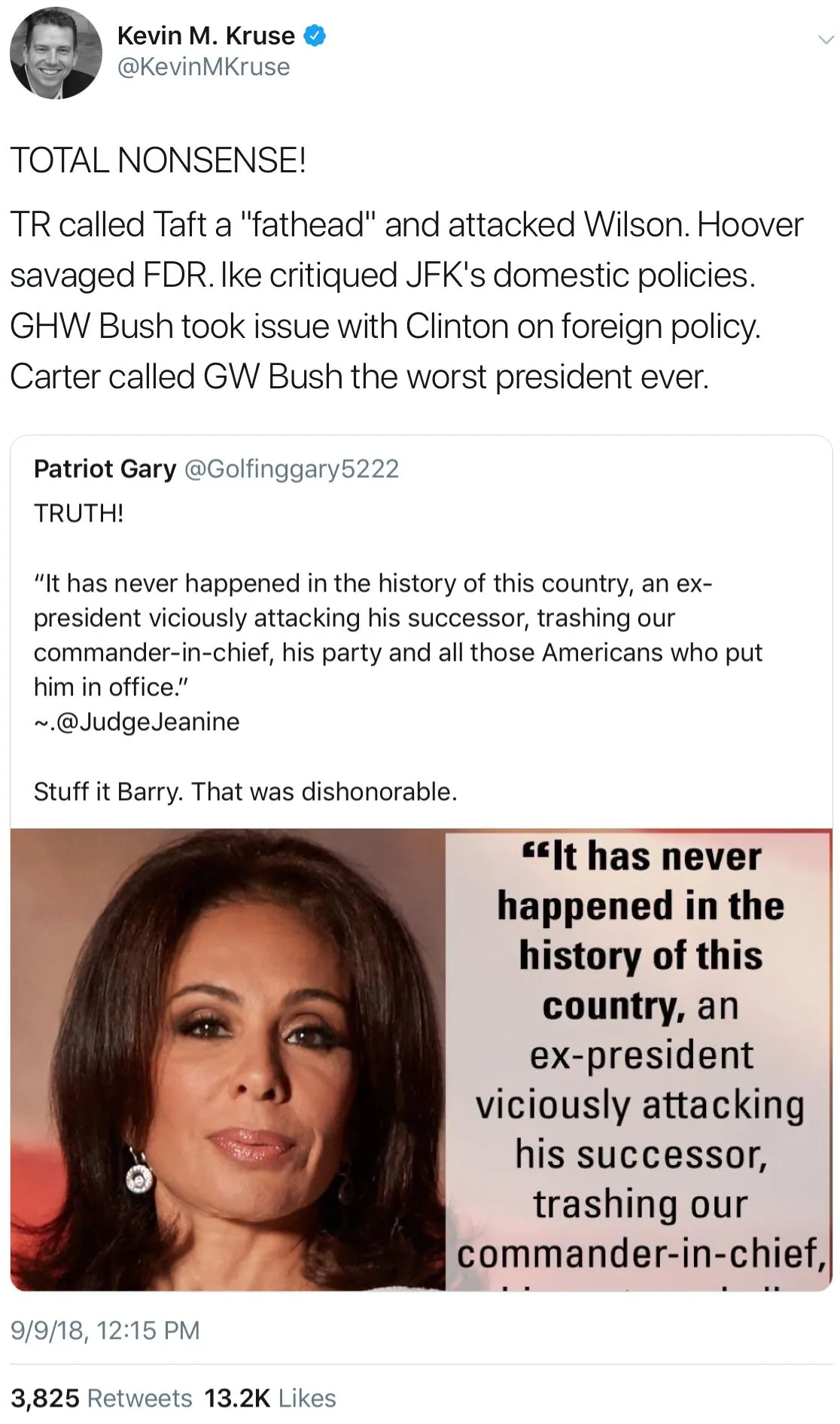
Task: Select the TOTAL NONSENSE! tweet text
Action: [158, 160]
